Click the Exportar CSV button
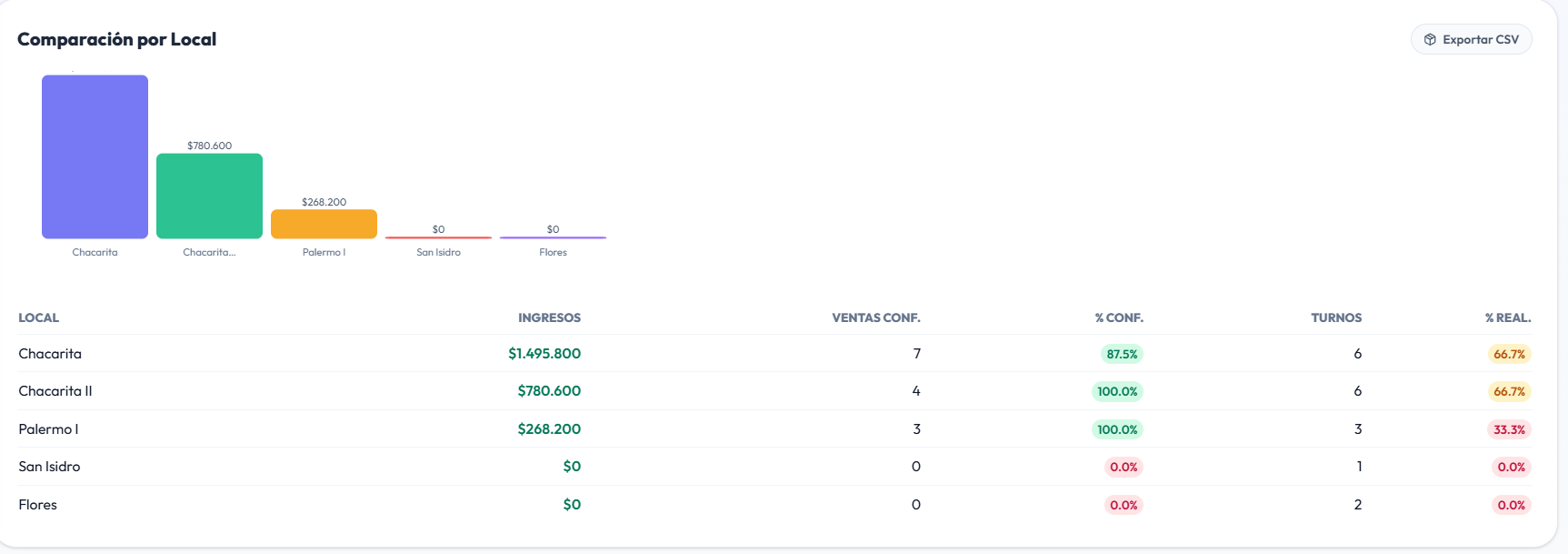The height and width of the screenshot is (554, 1568). coord(1471,39)
